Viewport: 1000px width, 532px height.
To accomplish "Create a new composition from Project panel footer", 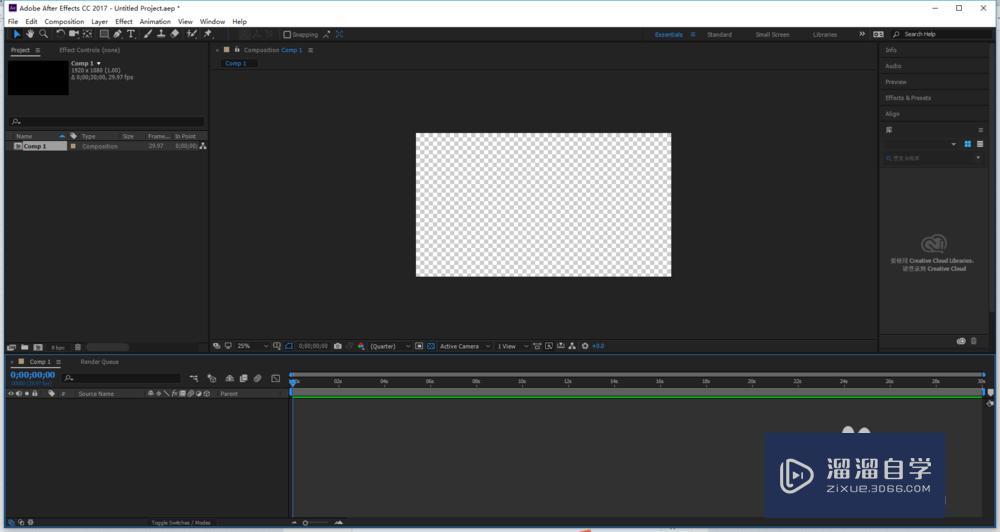I will click(x=38, y=347).
